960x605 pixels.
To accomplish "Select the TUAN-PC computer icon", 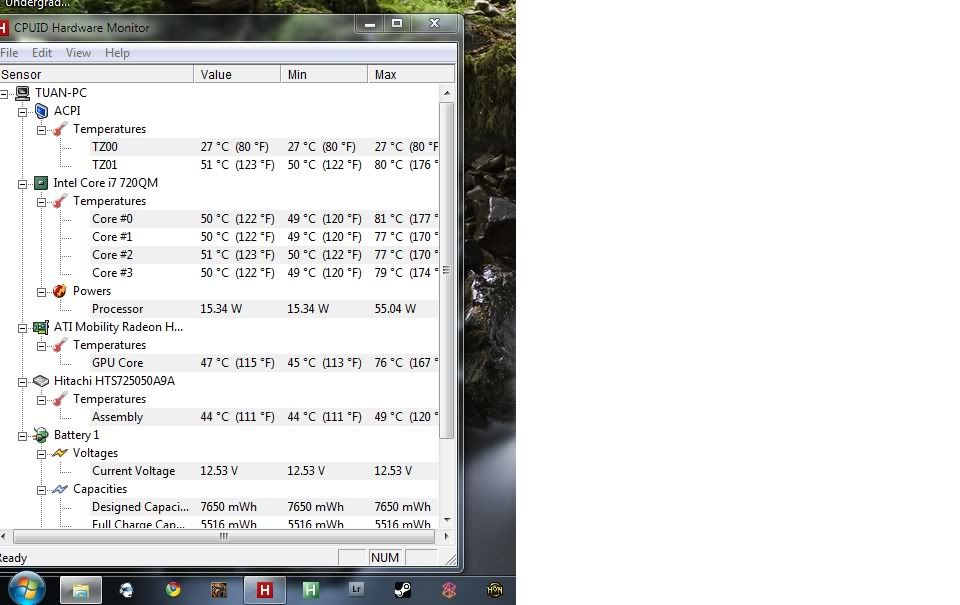I will coord(23,93).
